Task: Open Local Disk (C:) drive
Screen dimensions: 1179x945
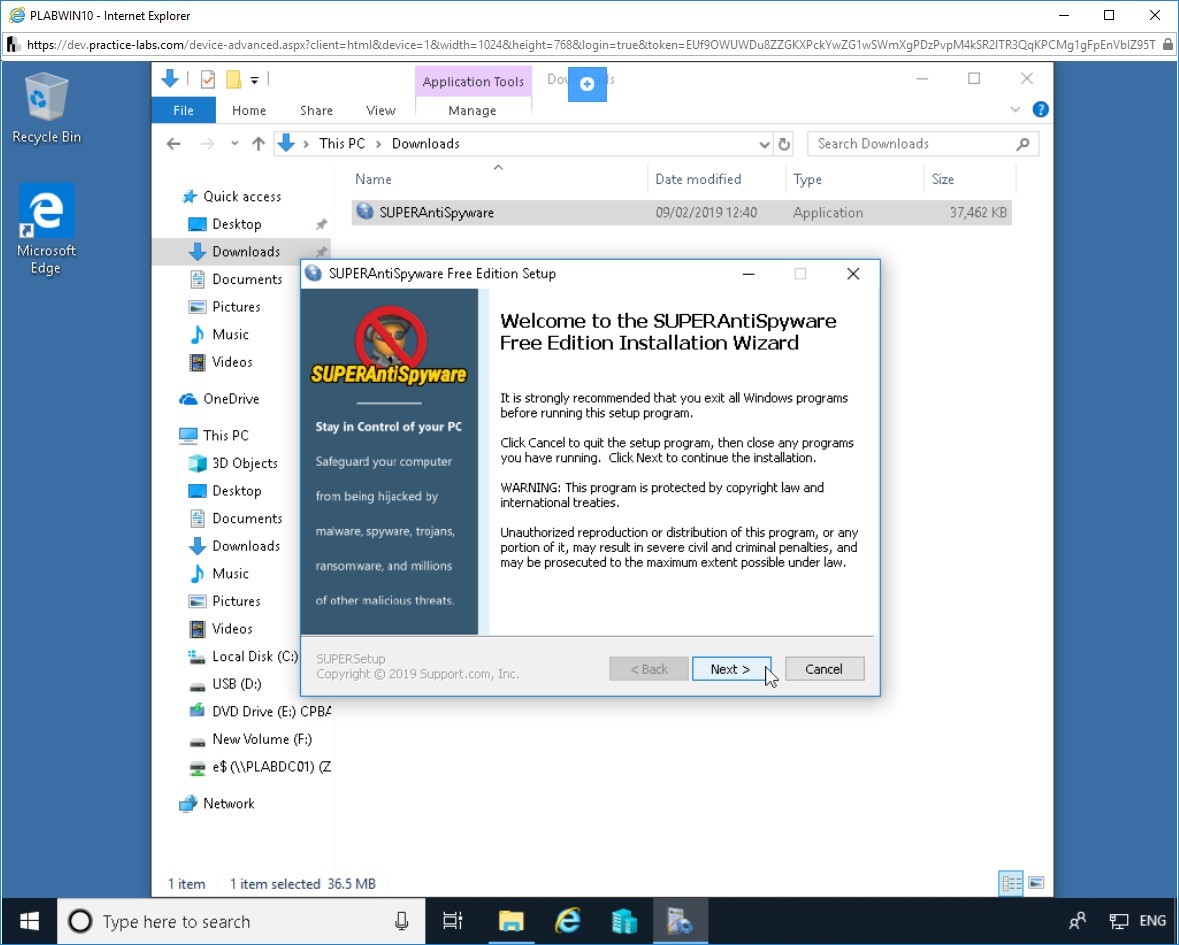Action: click(x=255, y=656)
